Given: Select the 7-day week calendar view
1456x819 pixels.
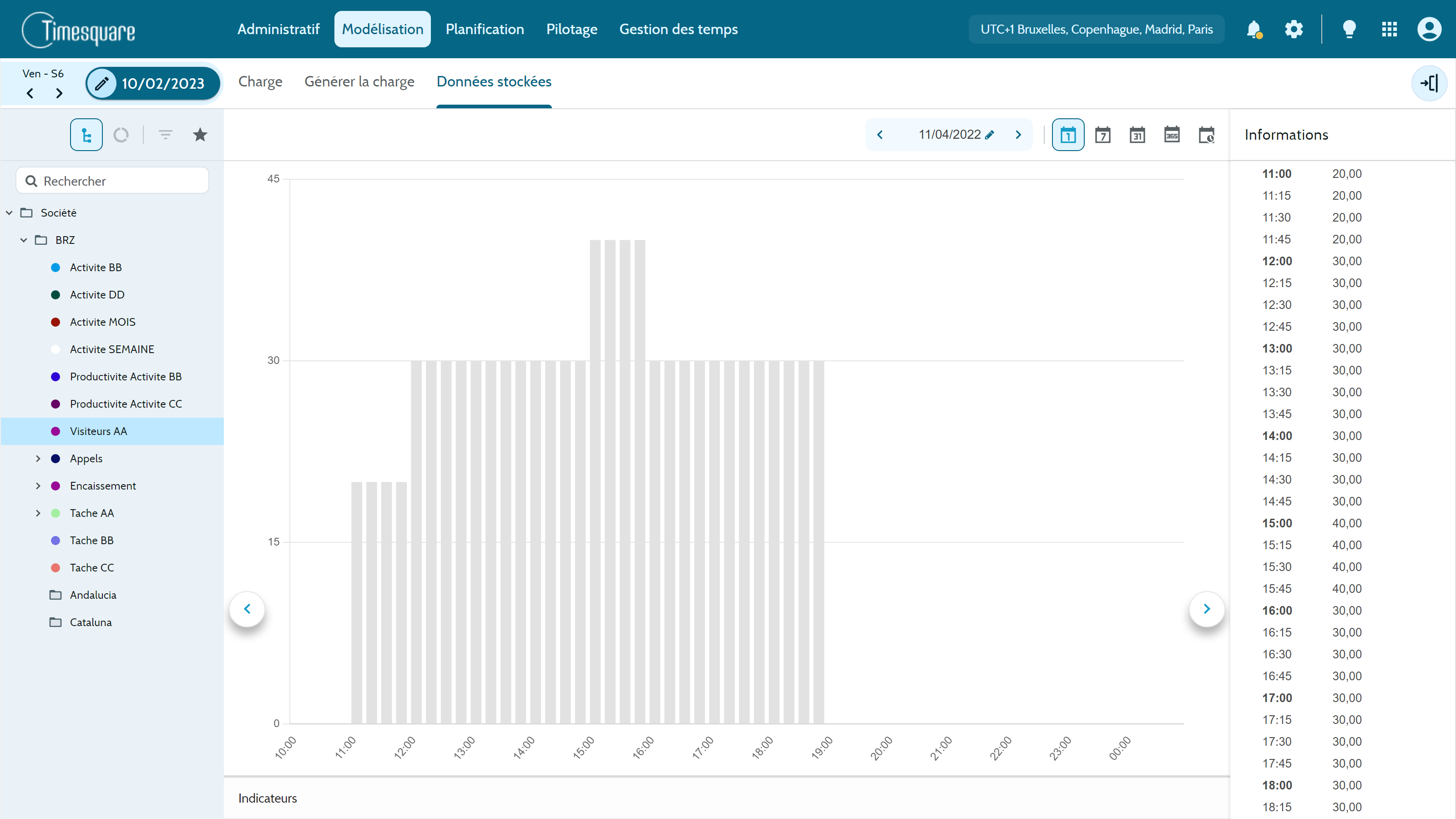Looking at the screenshot, I should click(x=1103, y=135).
